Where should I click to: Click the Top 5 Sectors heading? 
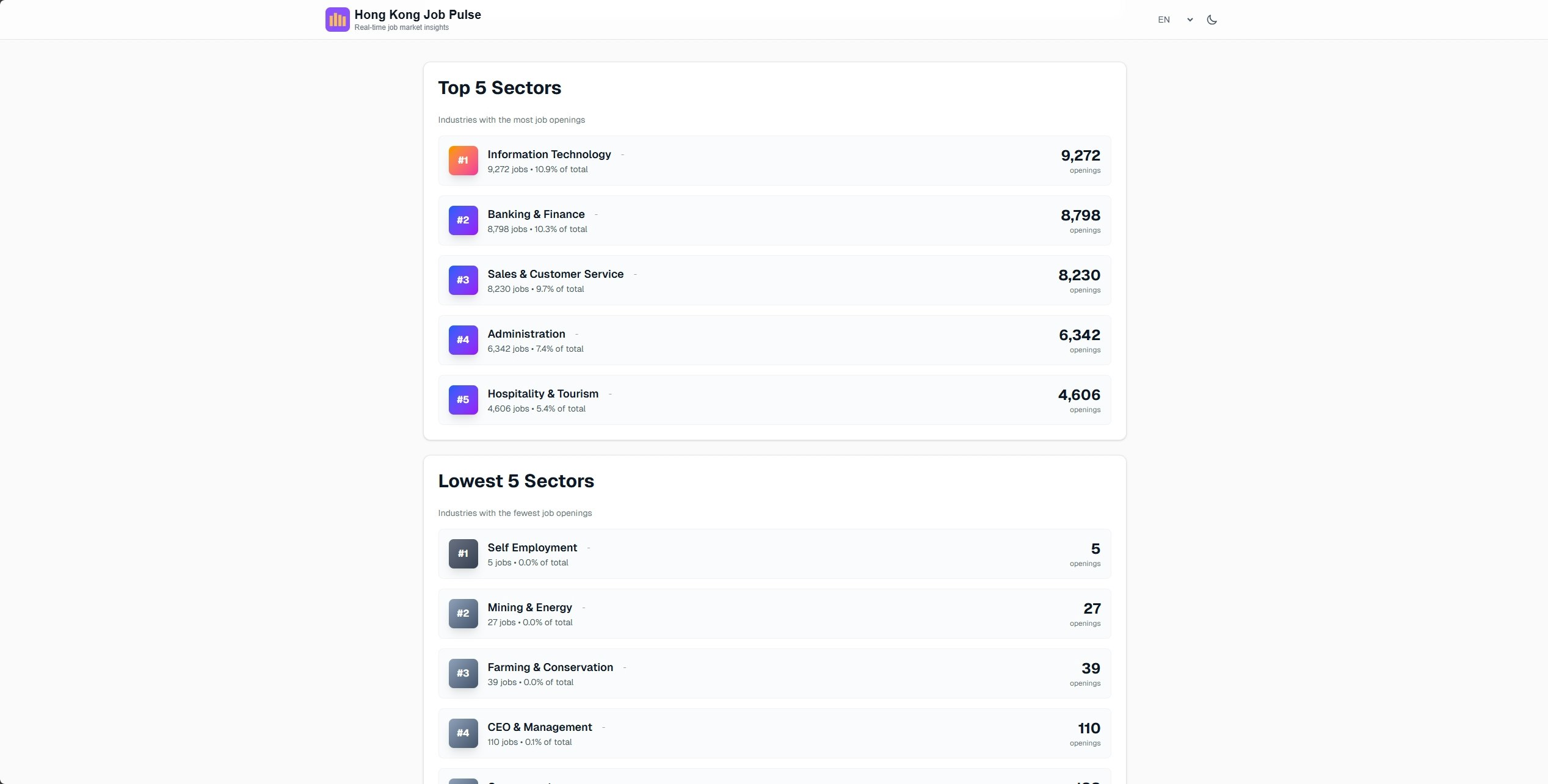click(x=500, y=88)
